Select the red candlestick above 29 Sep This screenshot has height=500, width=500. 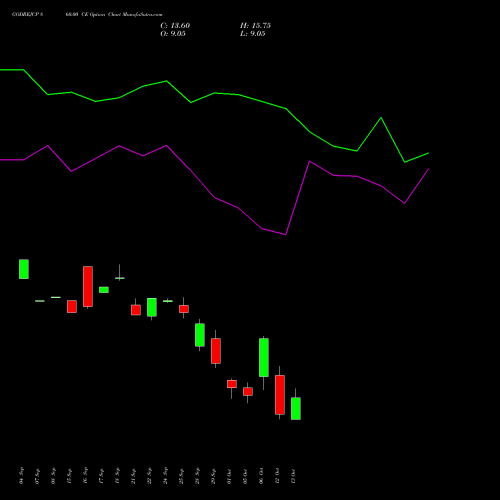216,351
